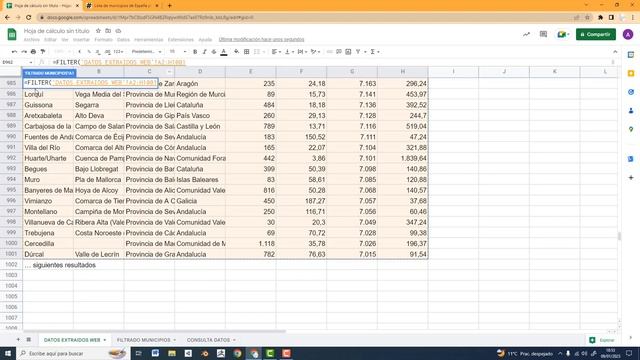Click the cell name box
Image resolution: width=640 pixels, height=360 pixels.
pos(17,62)
